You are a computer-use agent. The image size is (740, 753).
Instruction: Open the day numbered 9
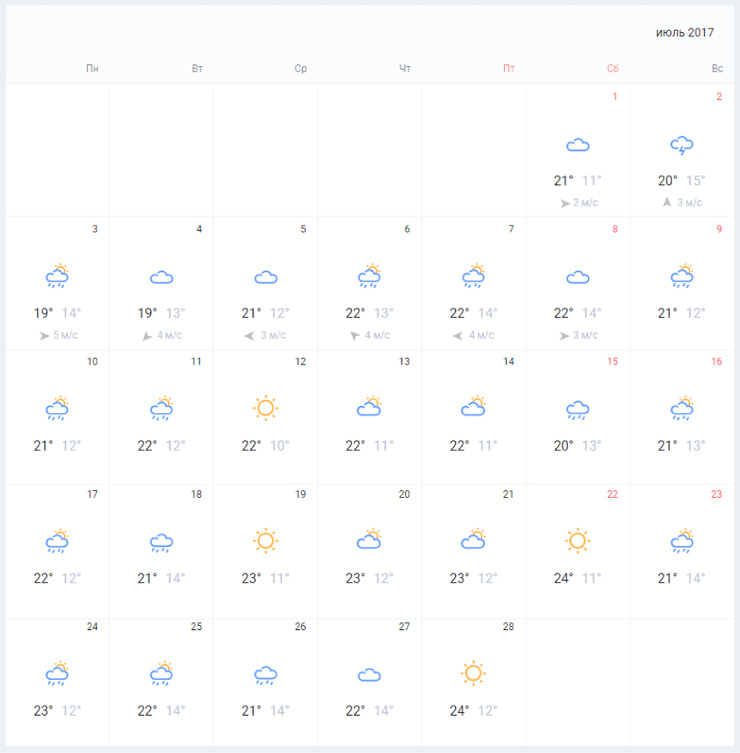[x=719, y=229]
